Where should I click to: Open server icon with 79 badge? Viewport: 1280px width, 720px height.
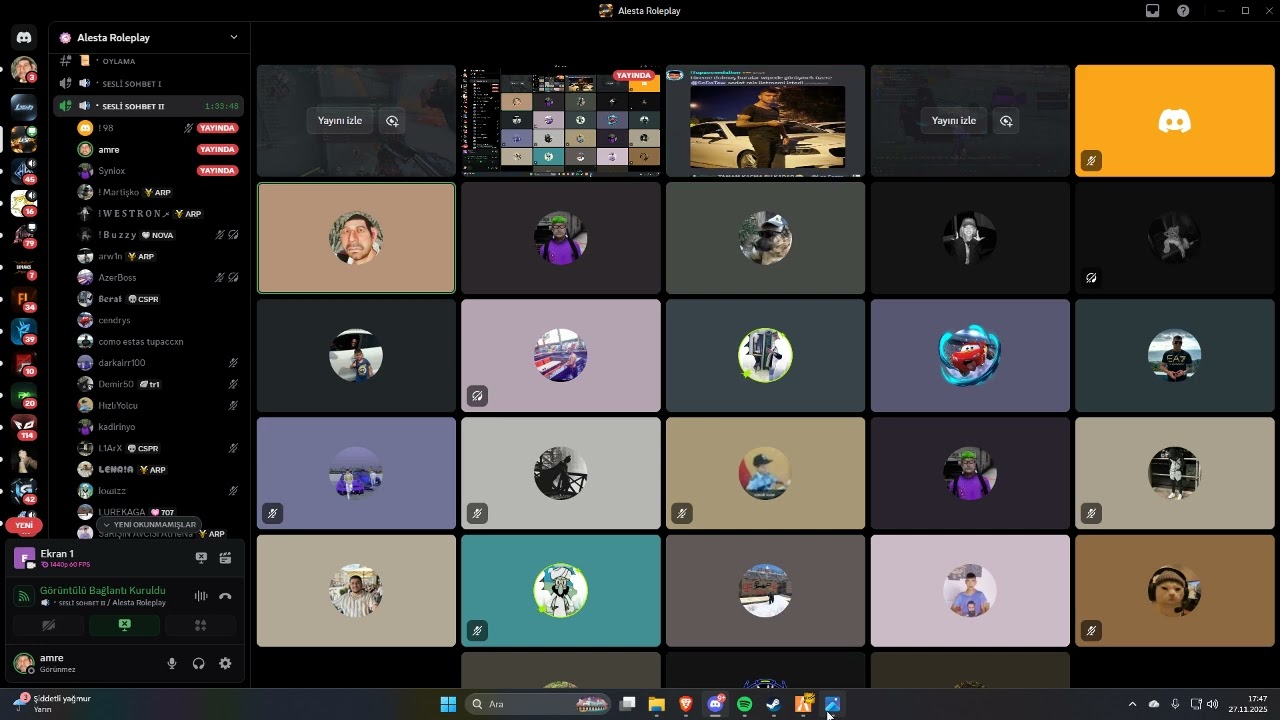(x=24, y=236)
